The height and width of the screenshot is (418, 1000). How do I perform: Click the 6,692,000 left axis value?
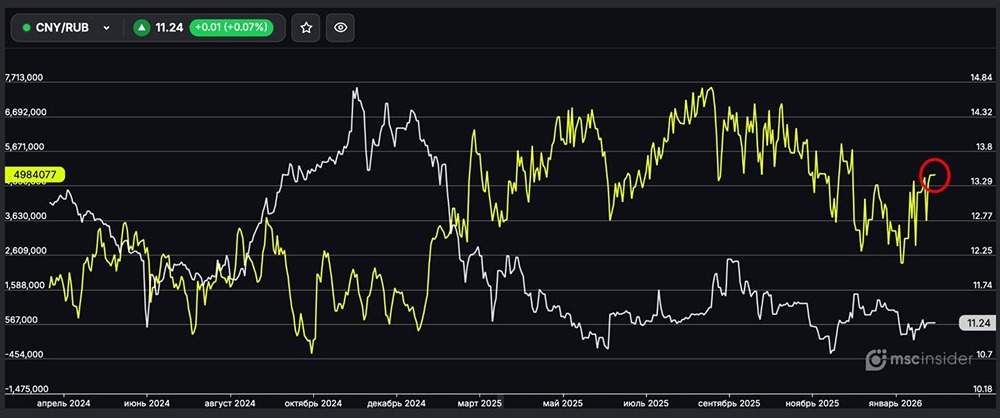pos(24,112)
